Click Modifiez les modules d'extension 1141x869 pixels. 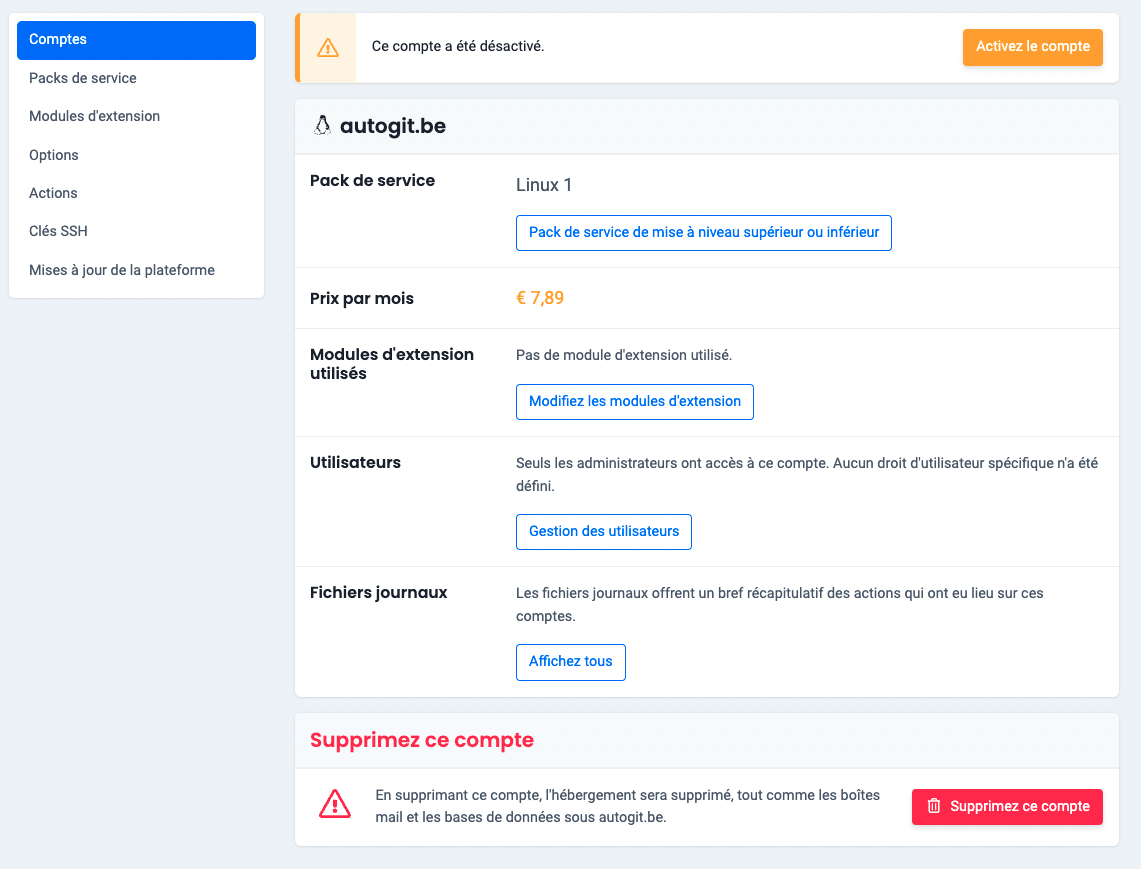(x=634, y=402)
